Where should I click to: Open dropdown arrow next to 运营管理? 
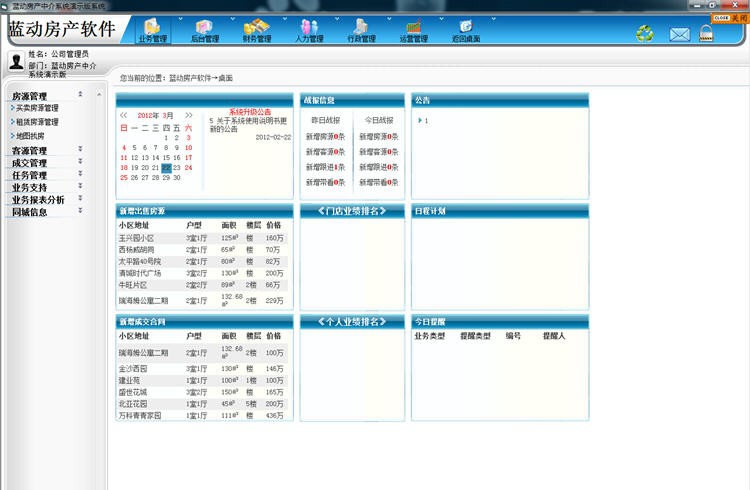441,19
